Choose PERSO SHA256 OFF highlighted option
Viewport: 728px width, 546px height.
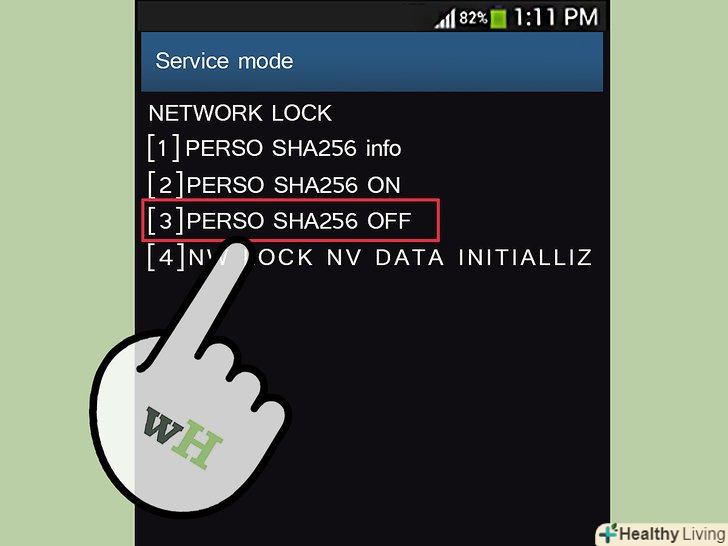(x=291, y=221)
